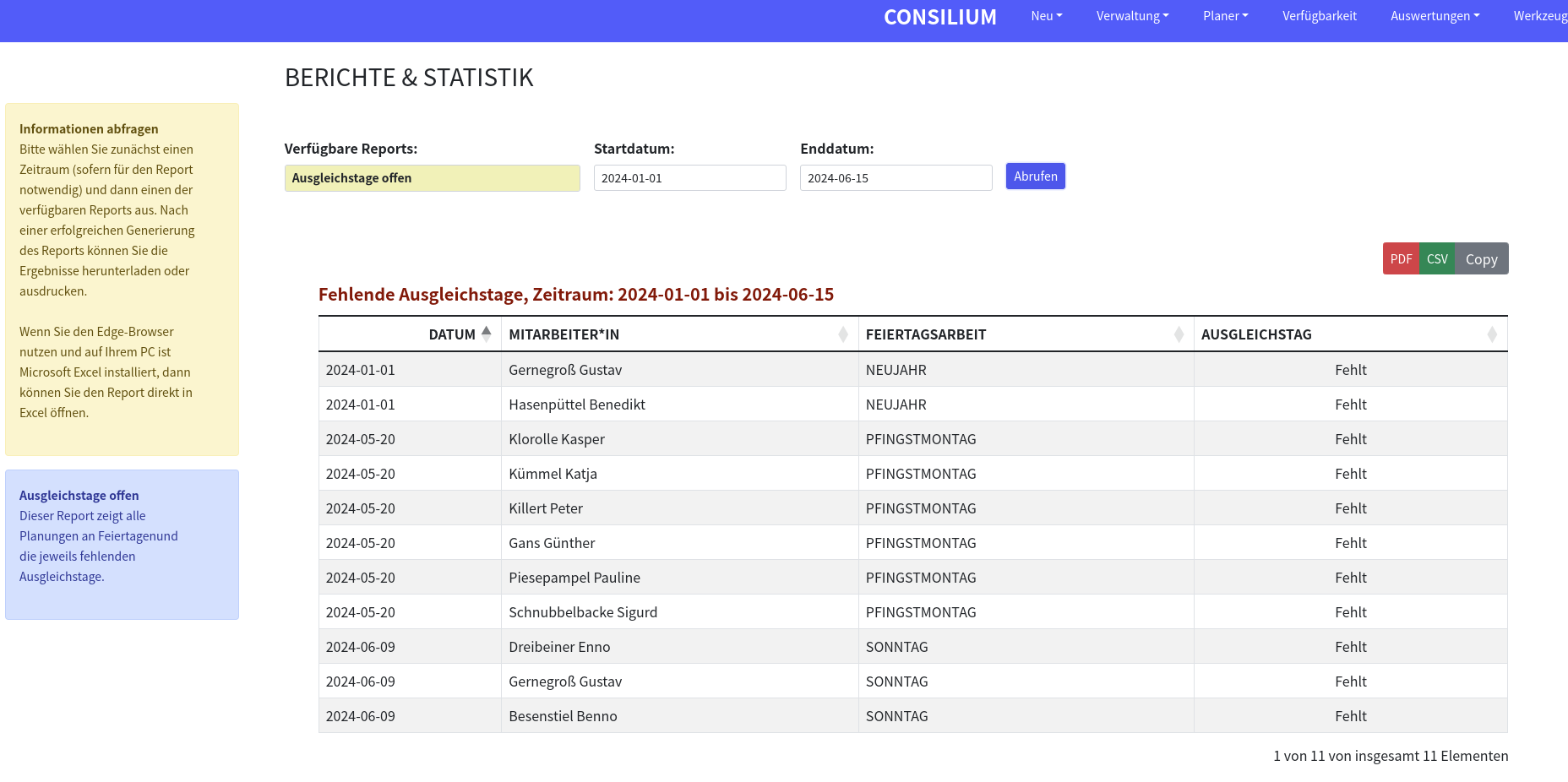This screenshot has height=782, width=1568.
Task: Select the Gans Günther cell
Action: [x=680, y=543]
